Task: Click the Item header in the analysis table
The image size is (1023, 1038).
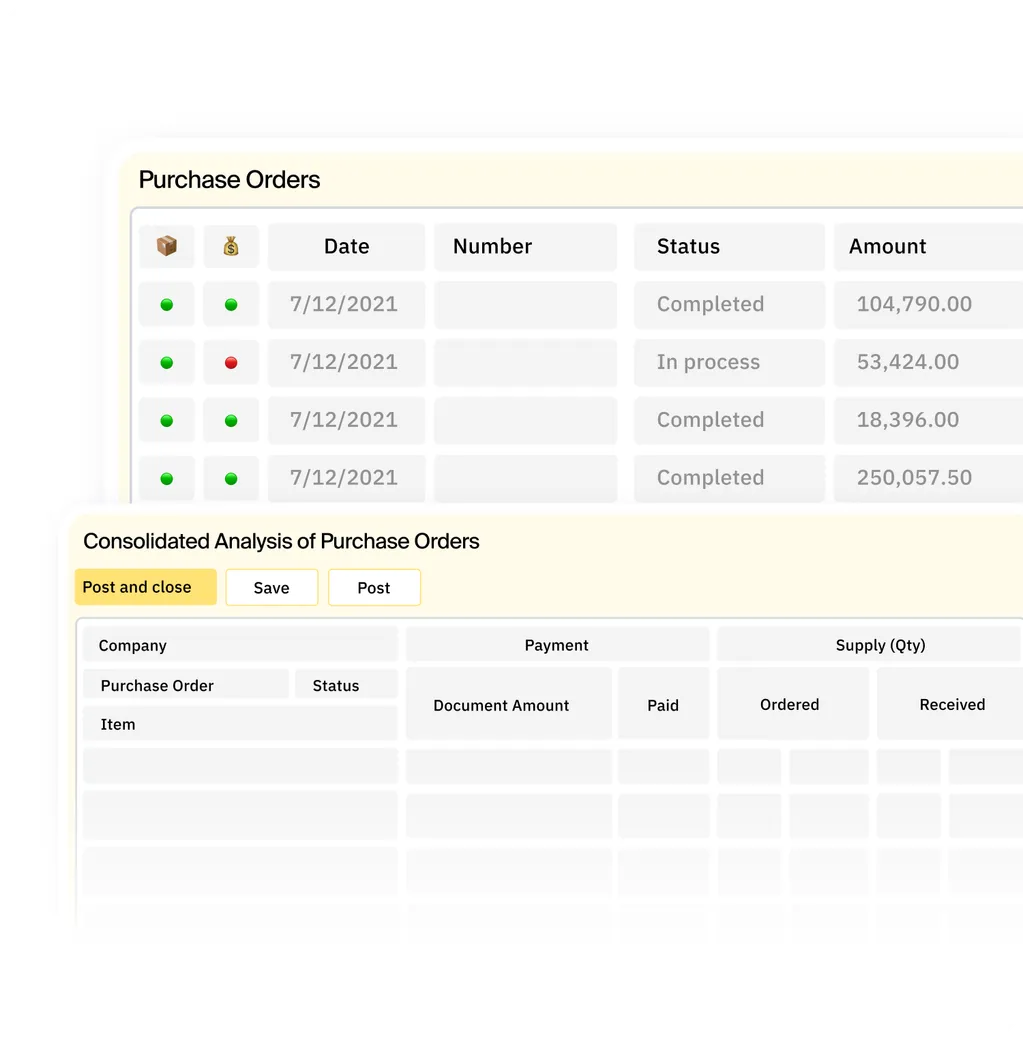Action: 240,724
